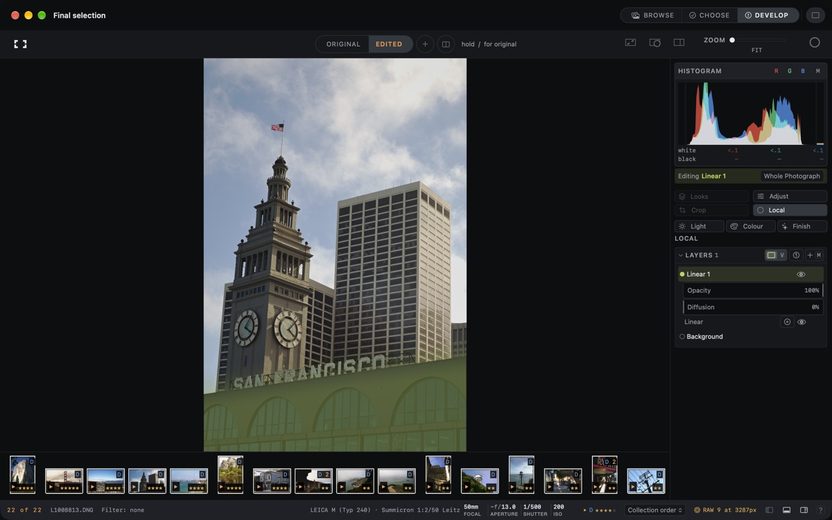832x520 pixels.
Task: Select Golden Gate bridge thumbnail in filmstrip
Action: (64, 481)
